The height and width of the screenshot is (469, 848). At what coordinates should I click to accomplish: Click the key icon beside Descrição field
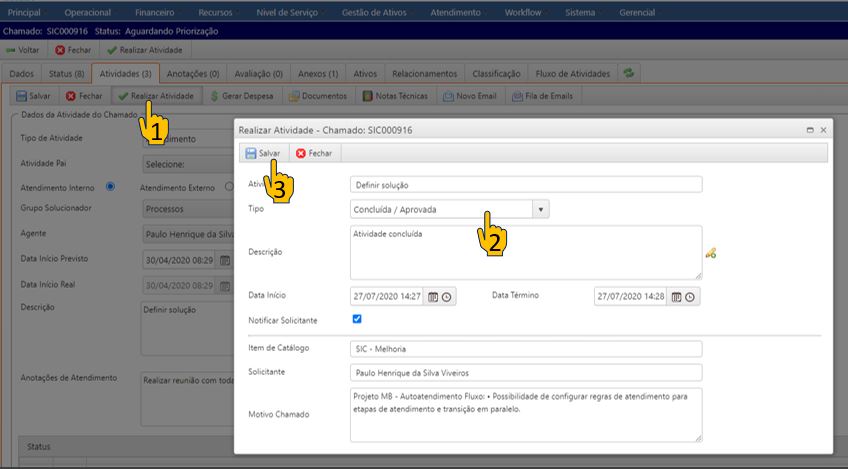711,253
